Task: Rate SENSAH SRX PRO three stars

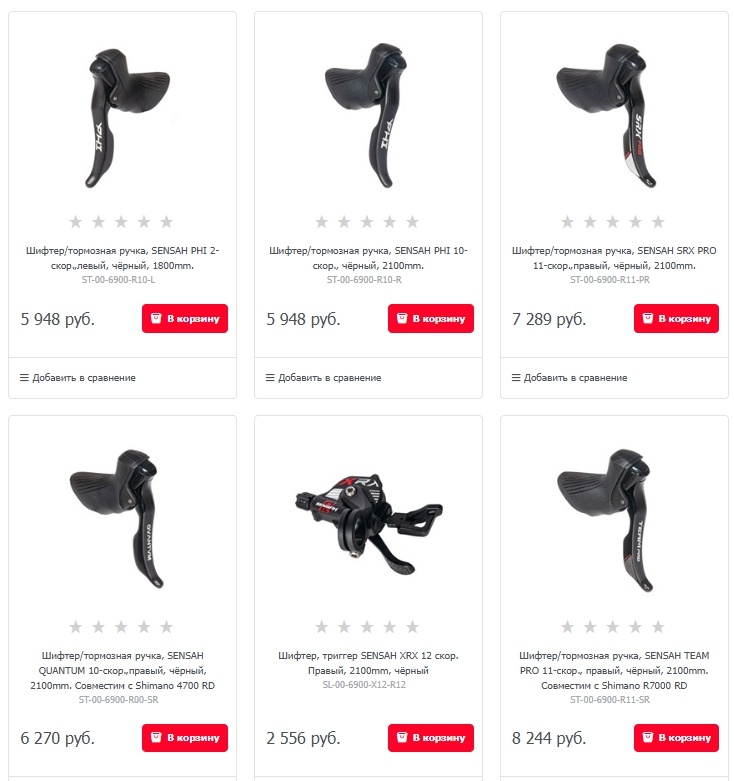Action: point(612,222)
